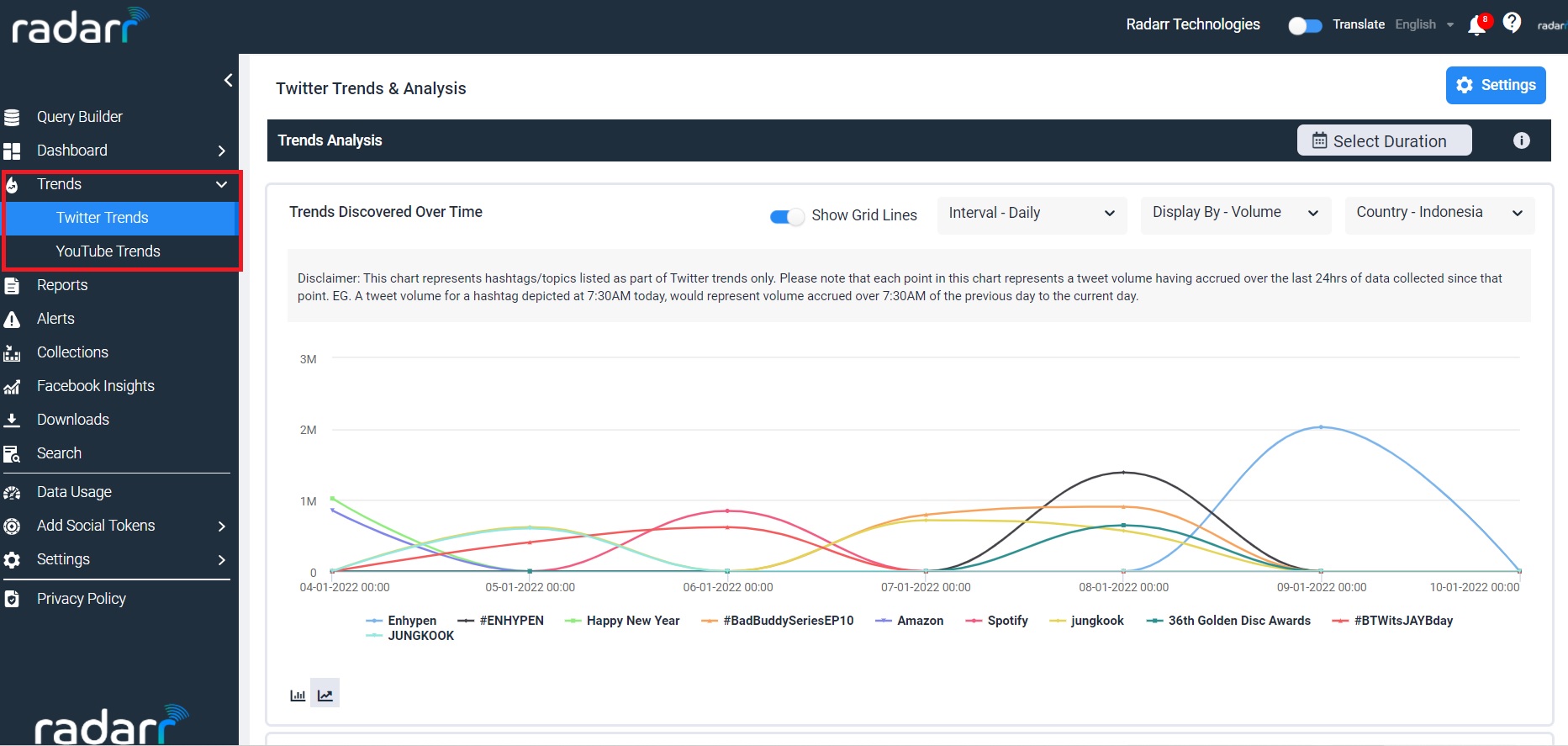Expand the Dashboard submenu arrow
Viewport: 1568px width, 746px height.
(222, 151)
